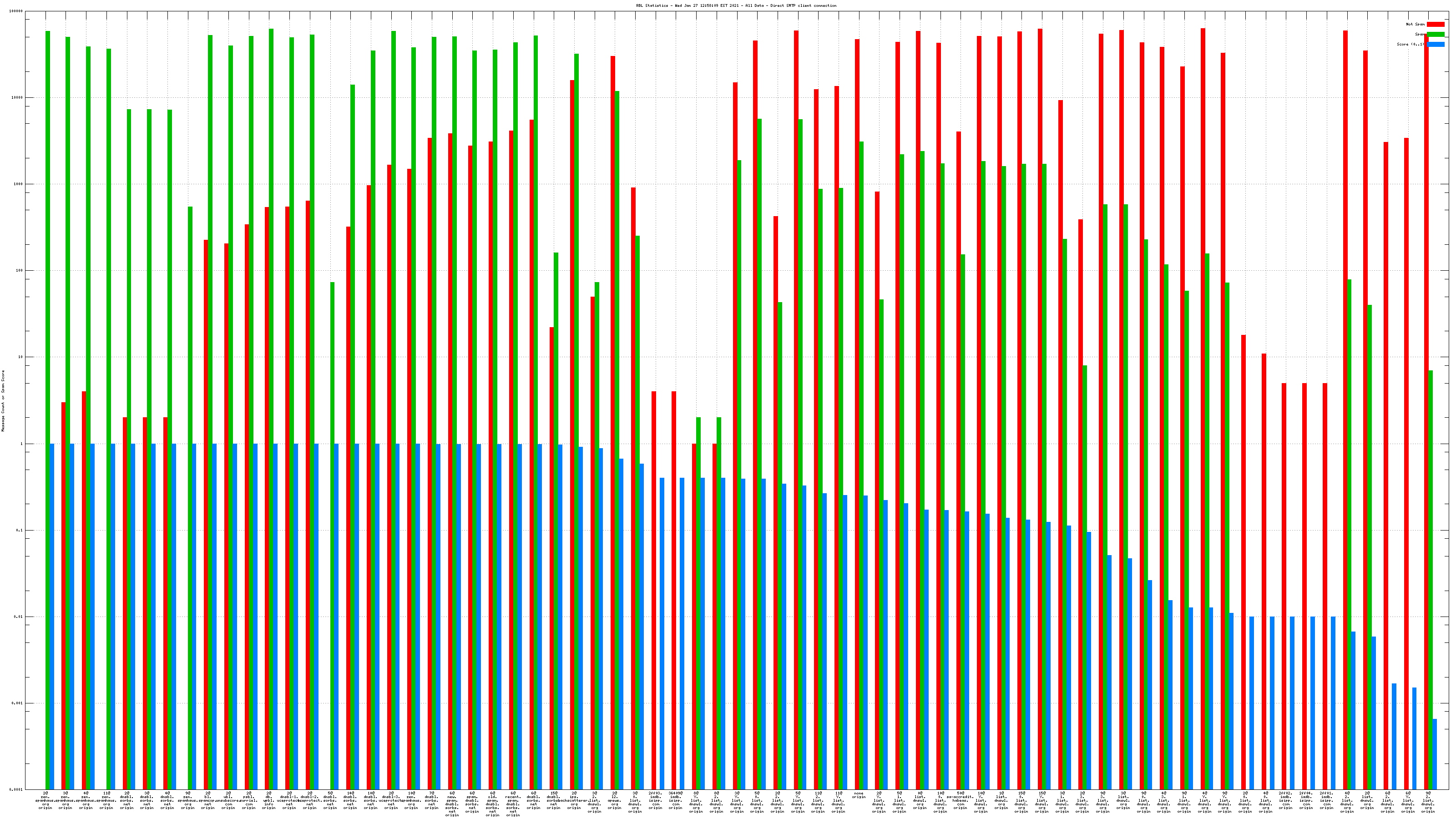
Task: Click the 1000 y-axis tick label
Action: [19, 184]
